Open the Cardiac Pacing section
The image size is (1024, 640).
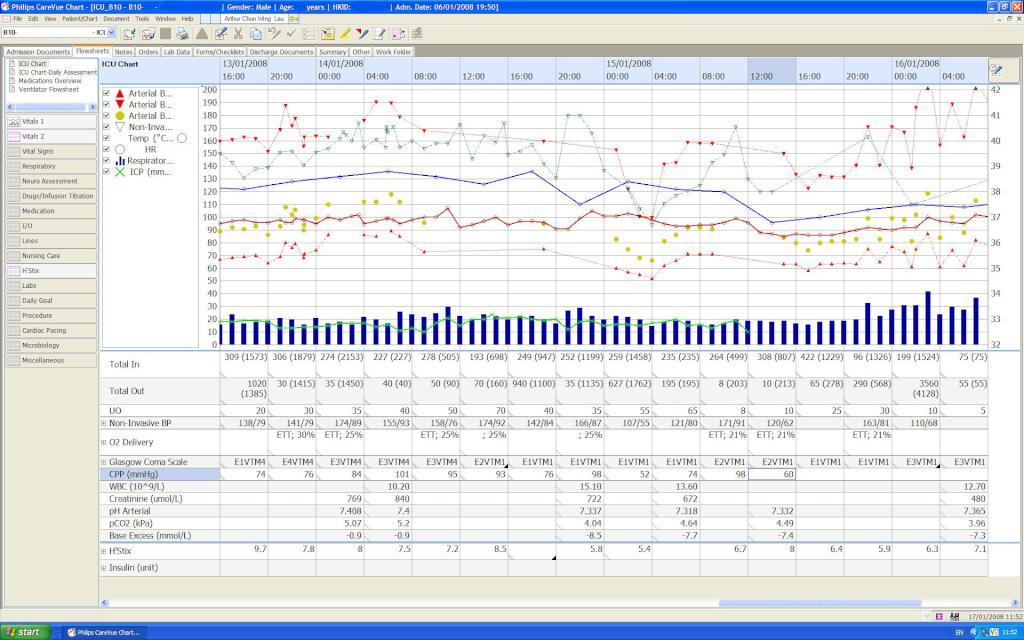tap(51, 330)
